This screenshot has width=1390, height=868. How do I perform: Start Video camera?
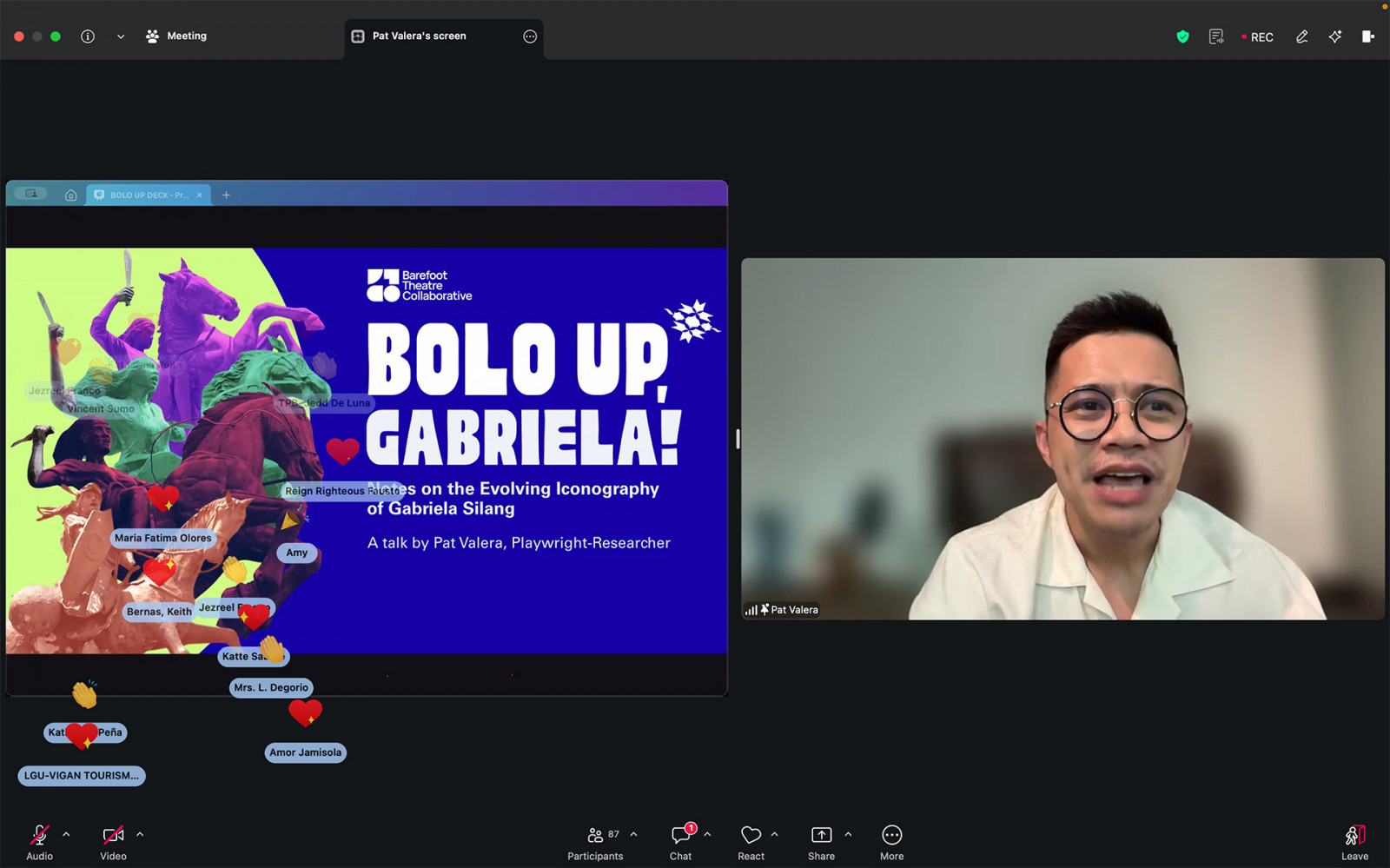click(113, 842)
